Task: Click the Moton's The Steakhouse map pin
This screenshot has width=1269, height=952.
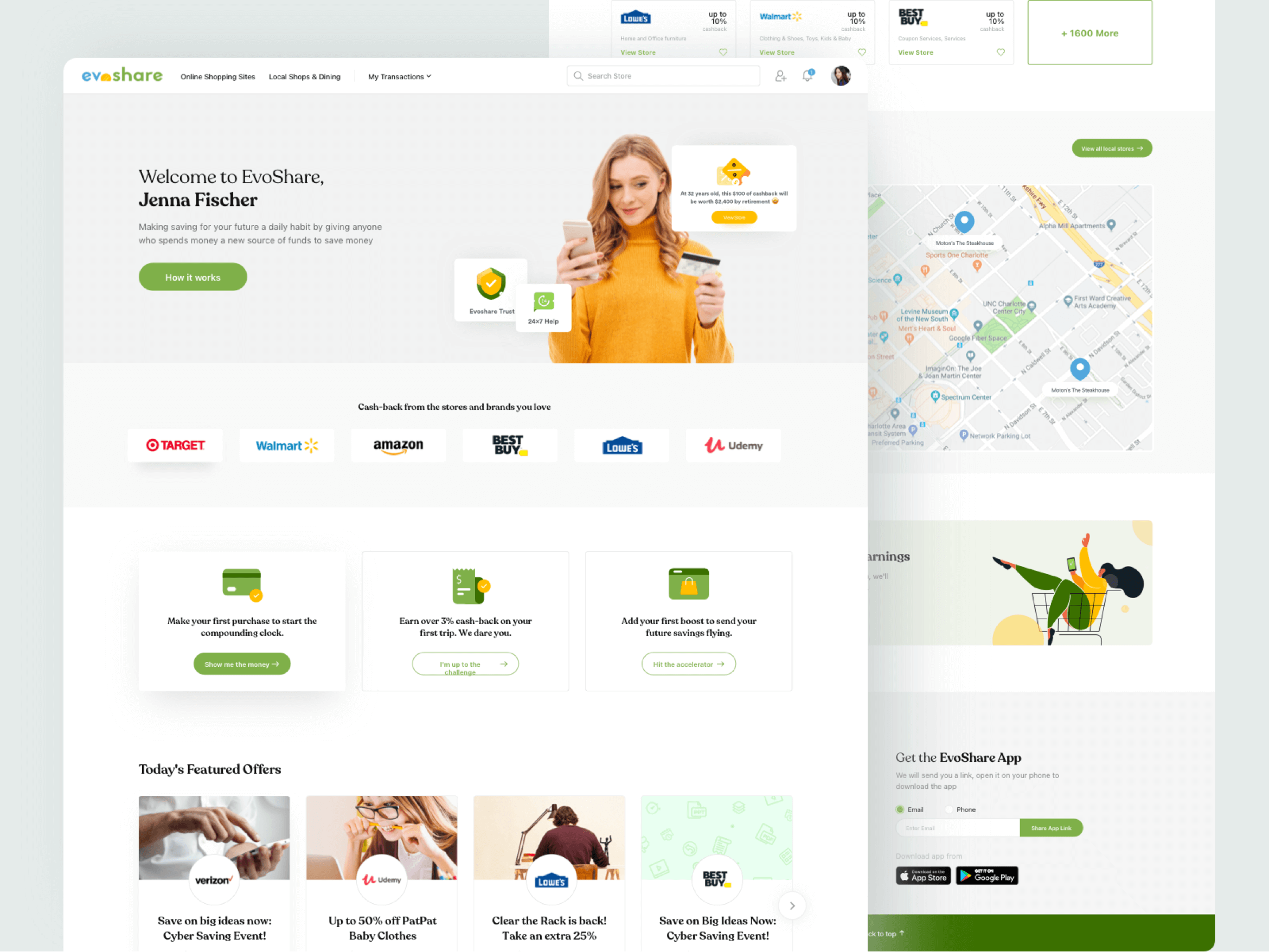Action: click(1081, 370)
